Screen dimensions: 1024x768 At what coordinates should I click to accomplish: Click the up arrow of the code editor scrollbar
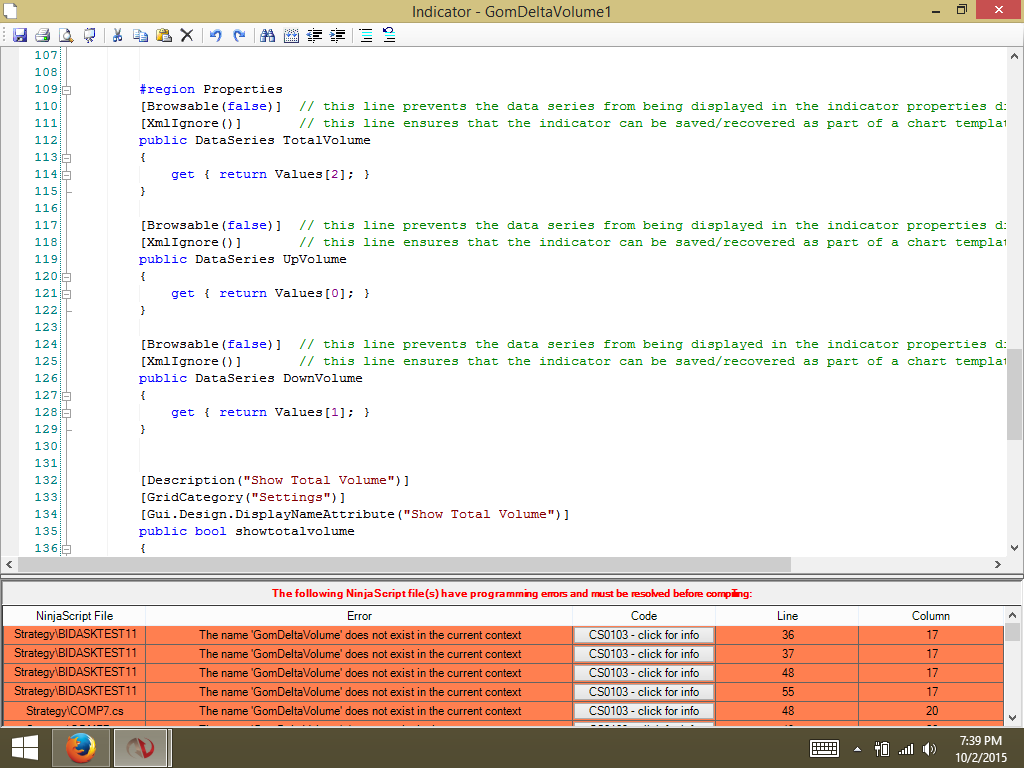click(1014, 56)
